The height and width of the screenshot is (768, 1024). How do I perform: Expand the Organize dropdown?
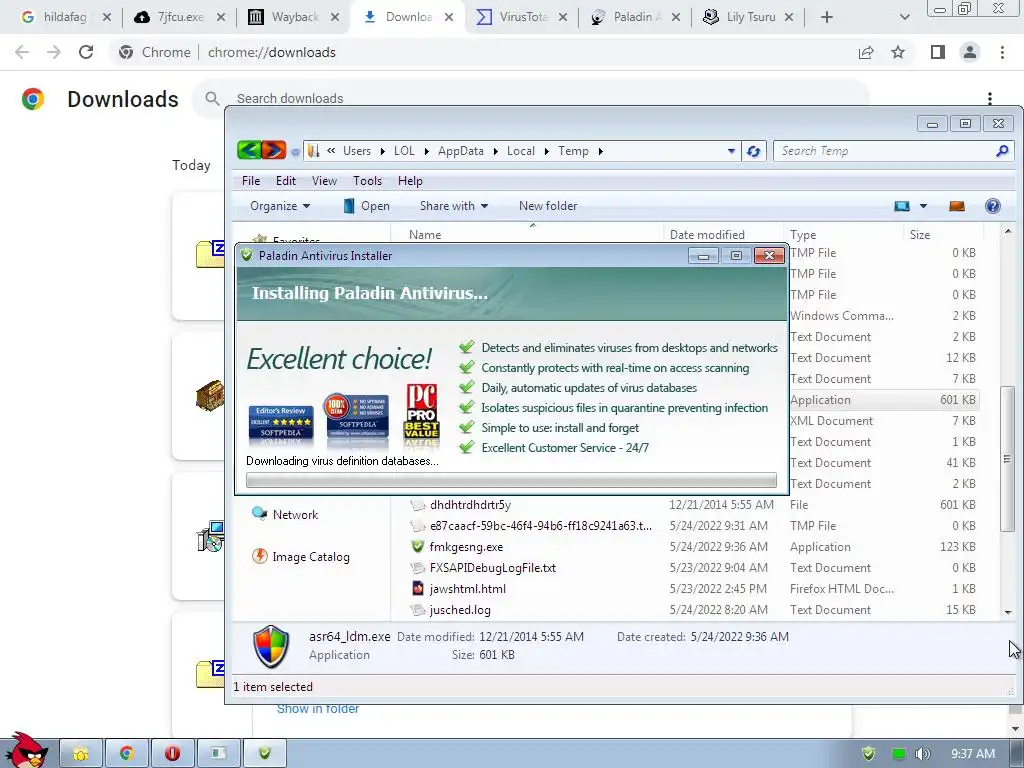pyautogui.click(x=280, y=206)
